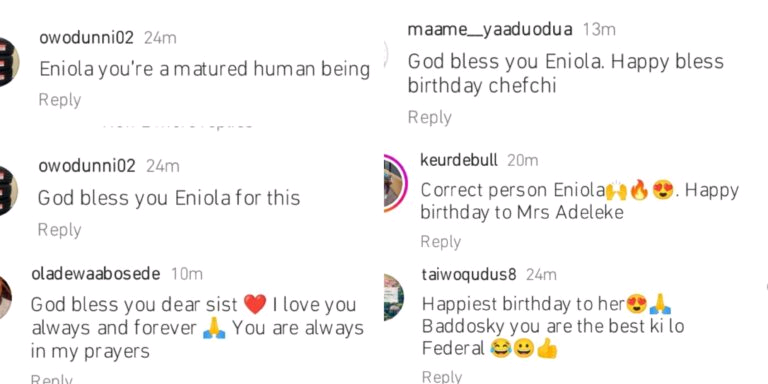View taiwoqudus8 profile picture
Image resolution: width=768 pixels, height=384 pixels.
click(x=394, y=297)
